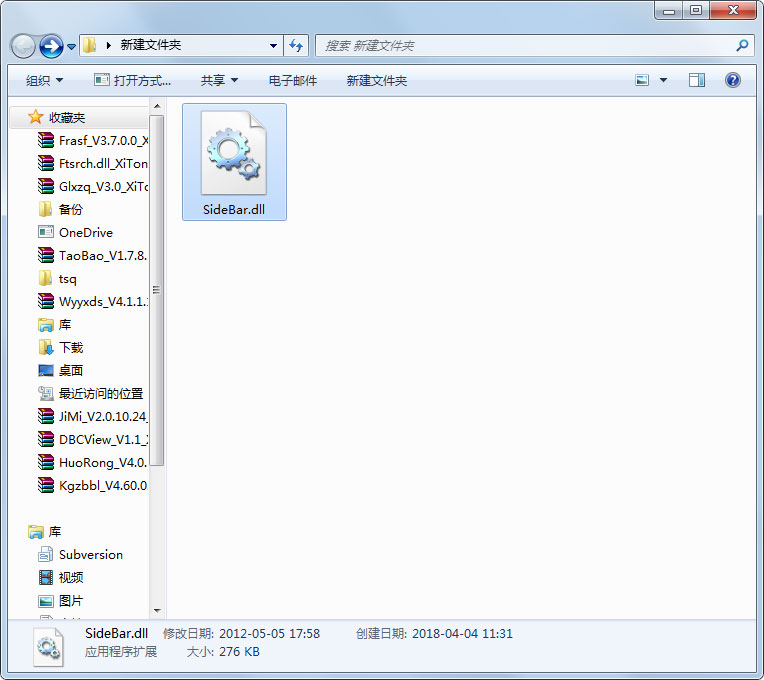Select OneDrive in the navigation pane
Viewport: 764px width, 680px height.
pyautogui.click(x=75, y=232)
